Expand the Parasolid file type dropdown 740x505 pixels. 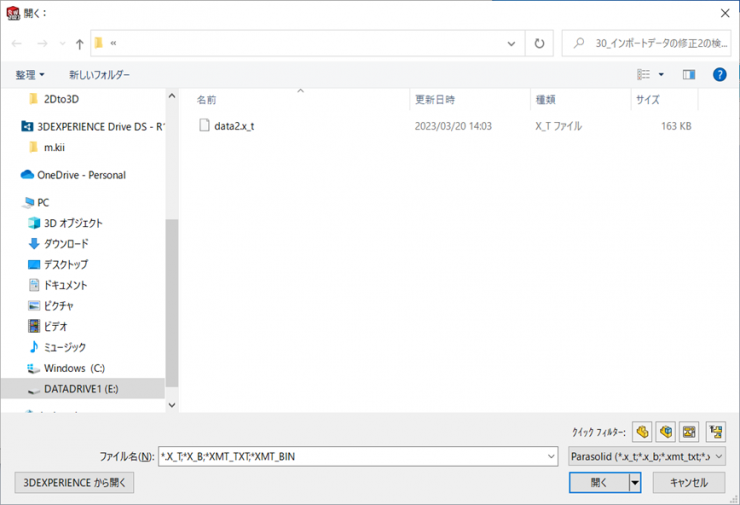click(x=646, y=457)
